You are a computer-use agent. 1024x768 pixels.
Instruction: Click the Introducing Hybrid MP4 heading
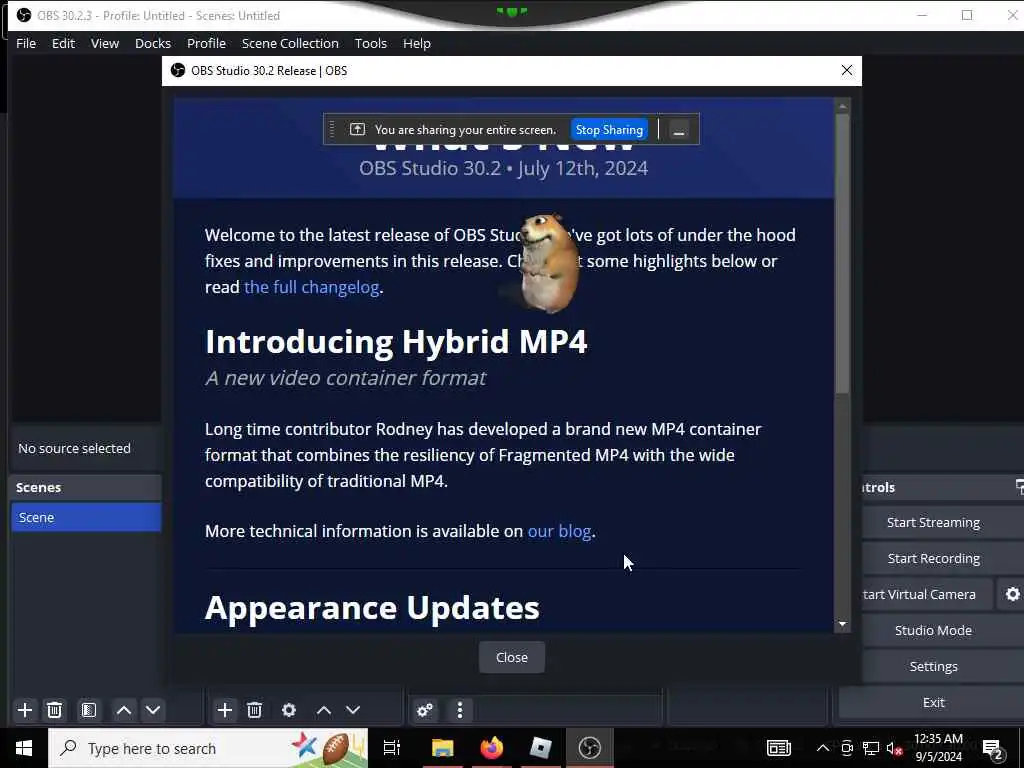tap(396, 342)
